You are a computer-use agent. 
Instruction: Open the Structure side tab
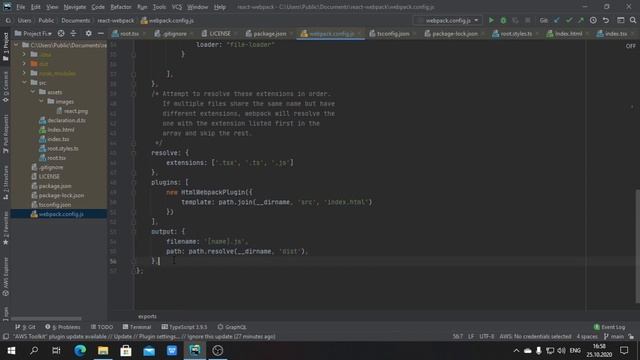(x=6, y=182)
